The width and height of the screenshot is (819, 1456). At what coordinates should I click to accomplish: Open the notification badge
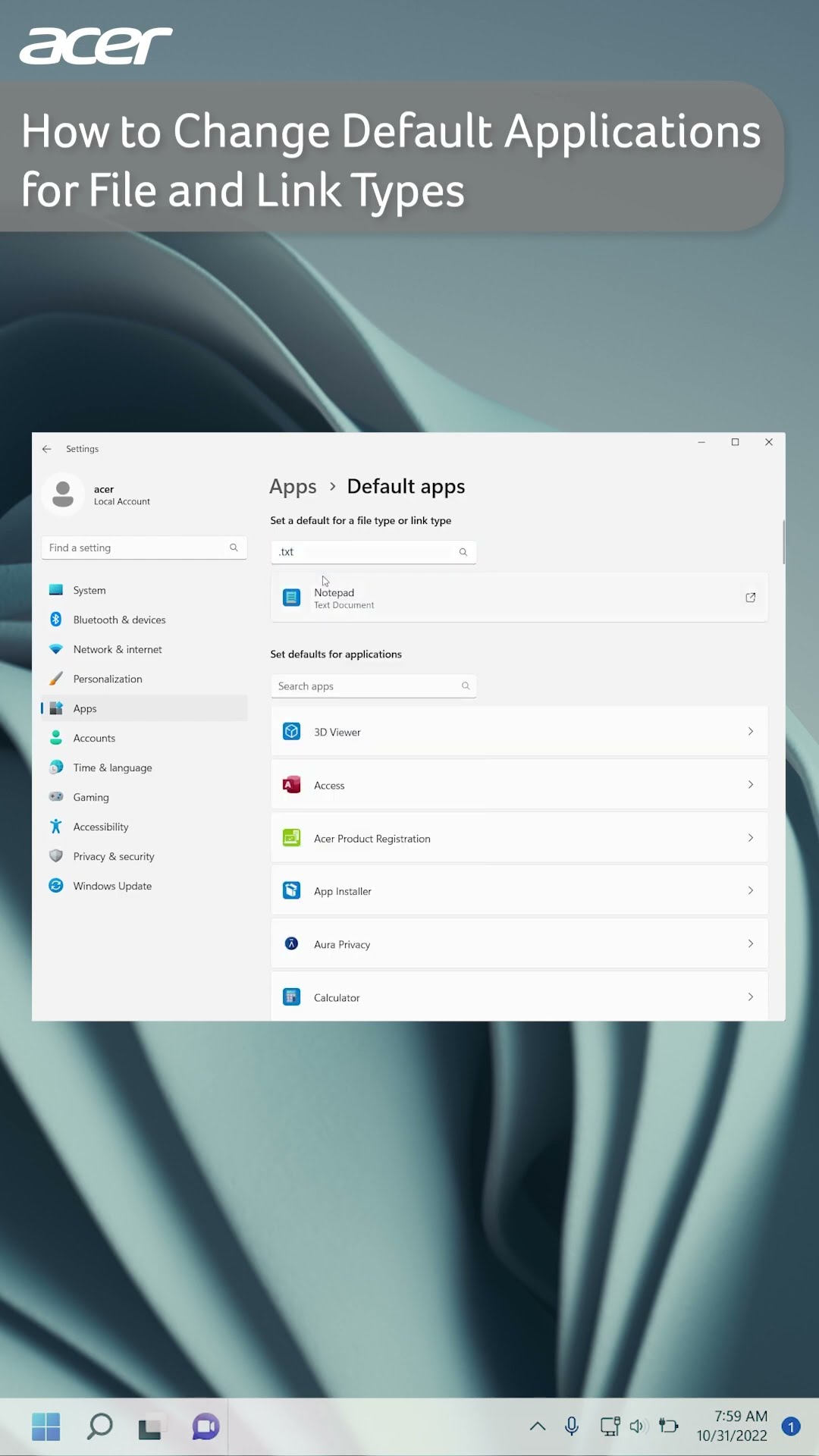[791, 1427]
